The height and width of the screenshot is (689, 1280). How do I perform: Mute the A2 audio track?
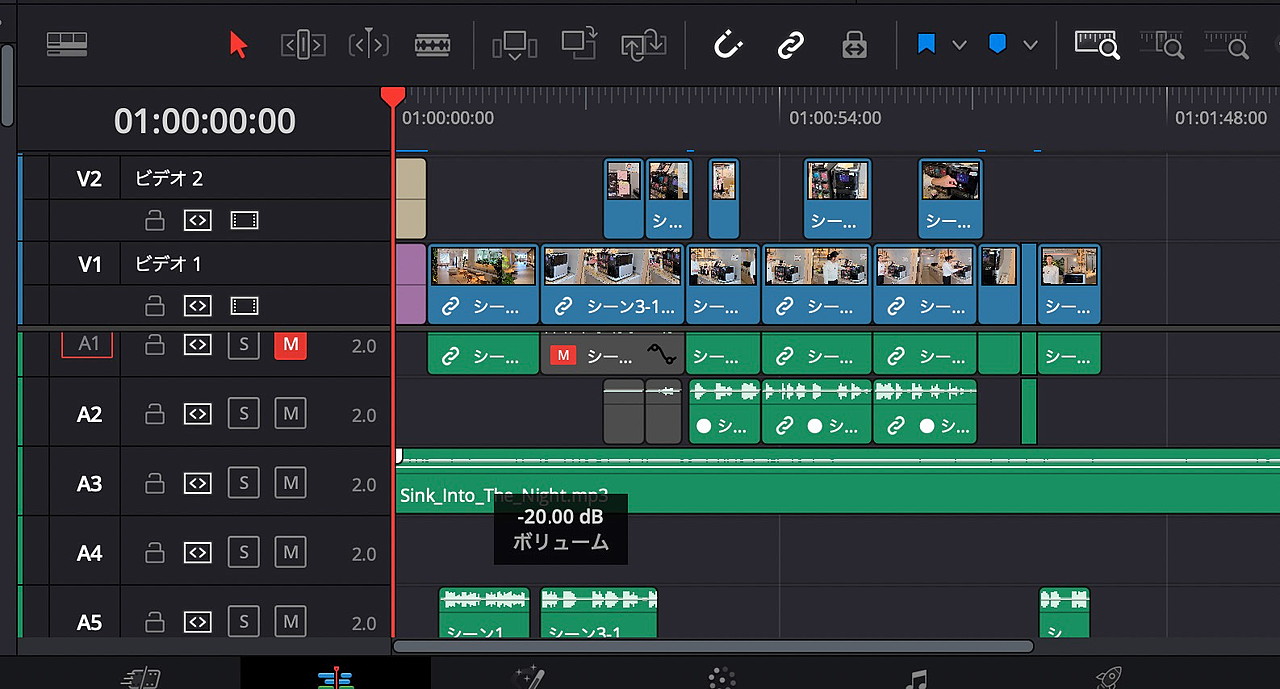[x=290, y=414]
